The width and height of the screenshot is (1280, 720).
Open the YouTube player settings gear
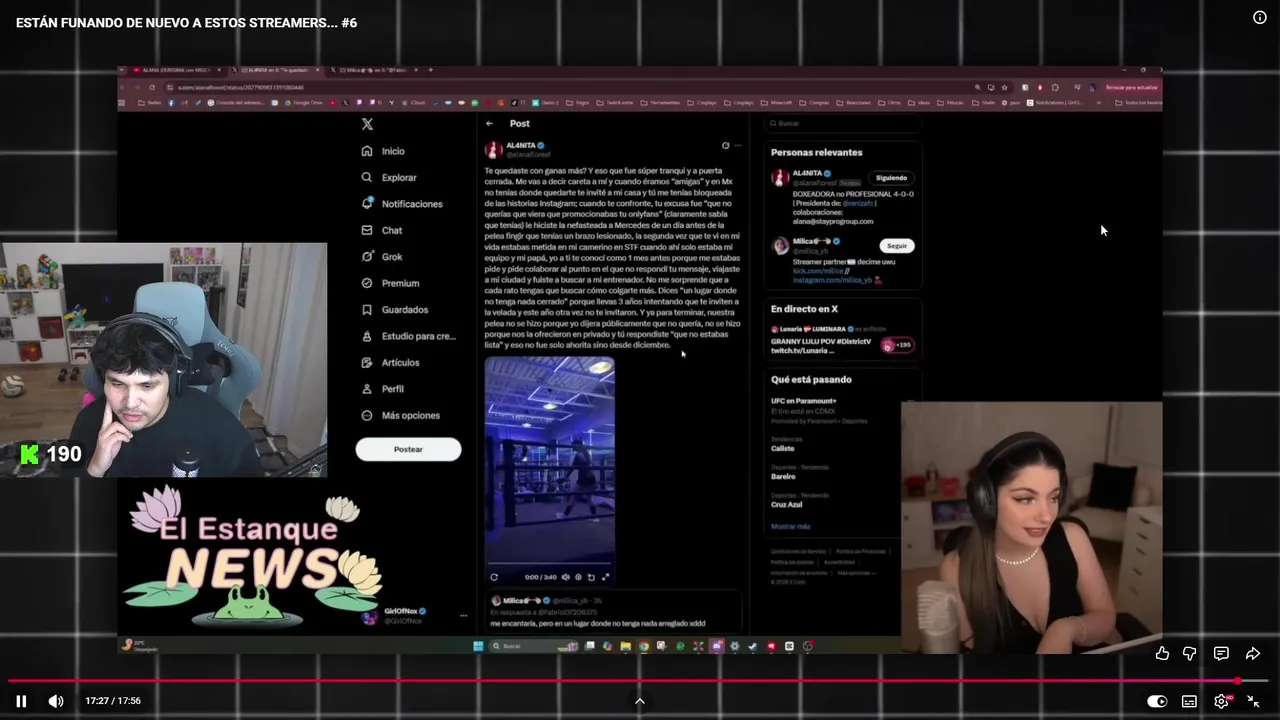click(x=1221, y=701)
